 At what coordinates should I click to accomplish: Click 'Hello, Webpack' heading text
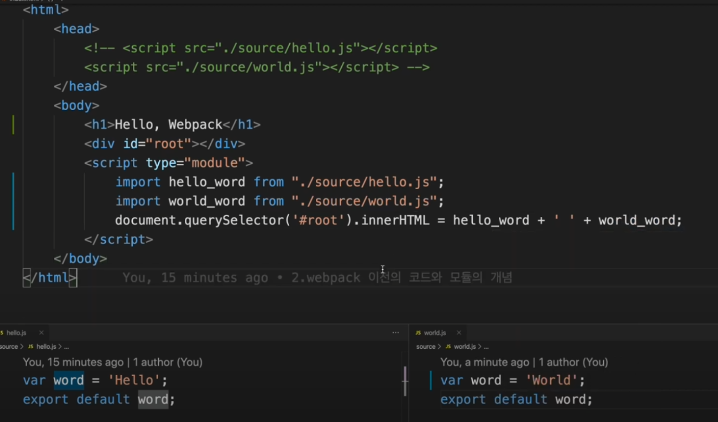pos(169,124)
